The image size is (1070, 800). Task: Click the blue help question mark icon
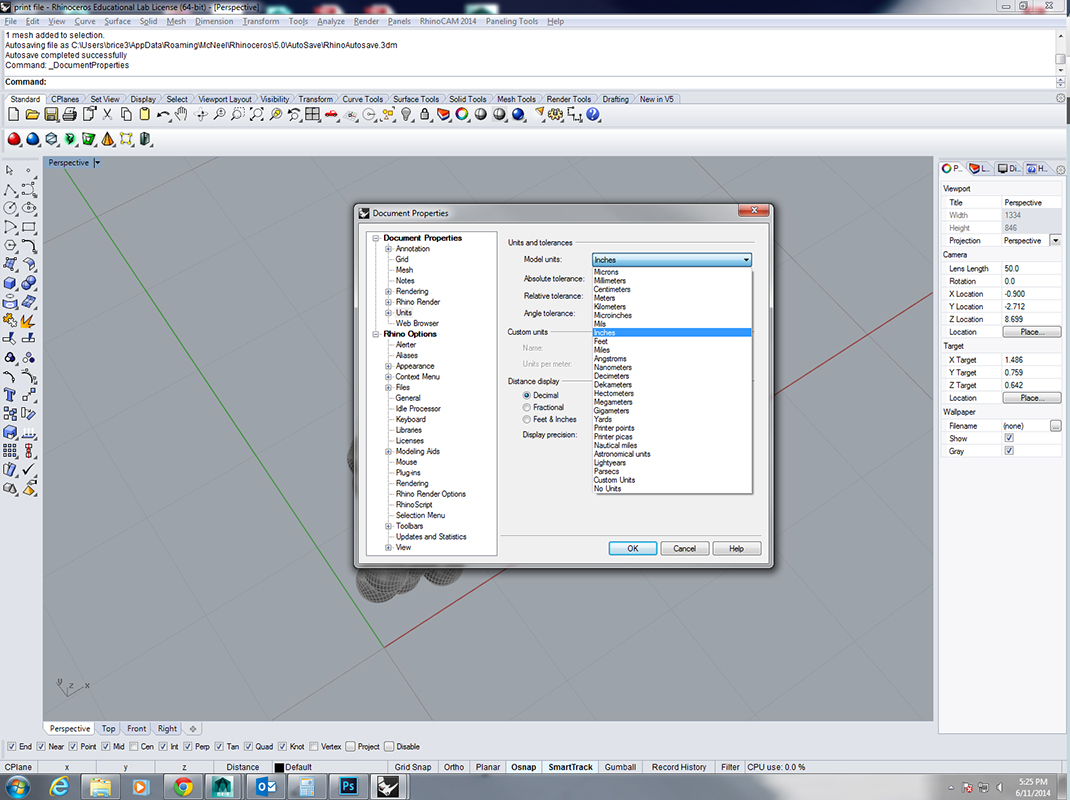[x=593, y=115]
